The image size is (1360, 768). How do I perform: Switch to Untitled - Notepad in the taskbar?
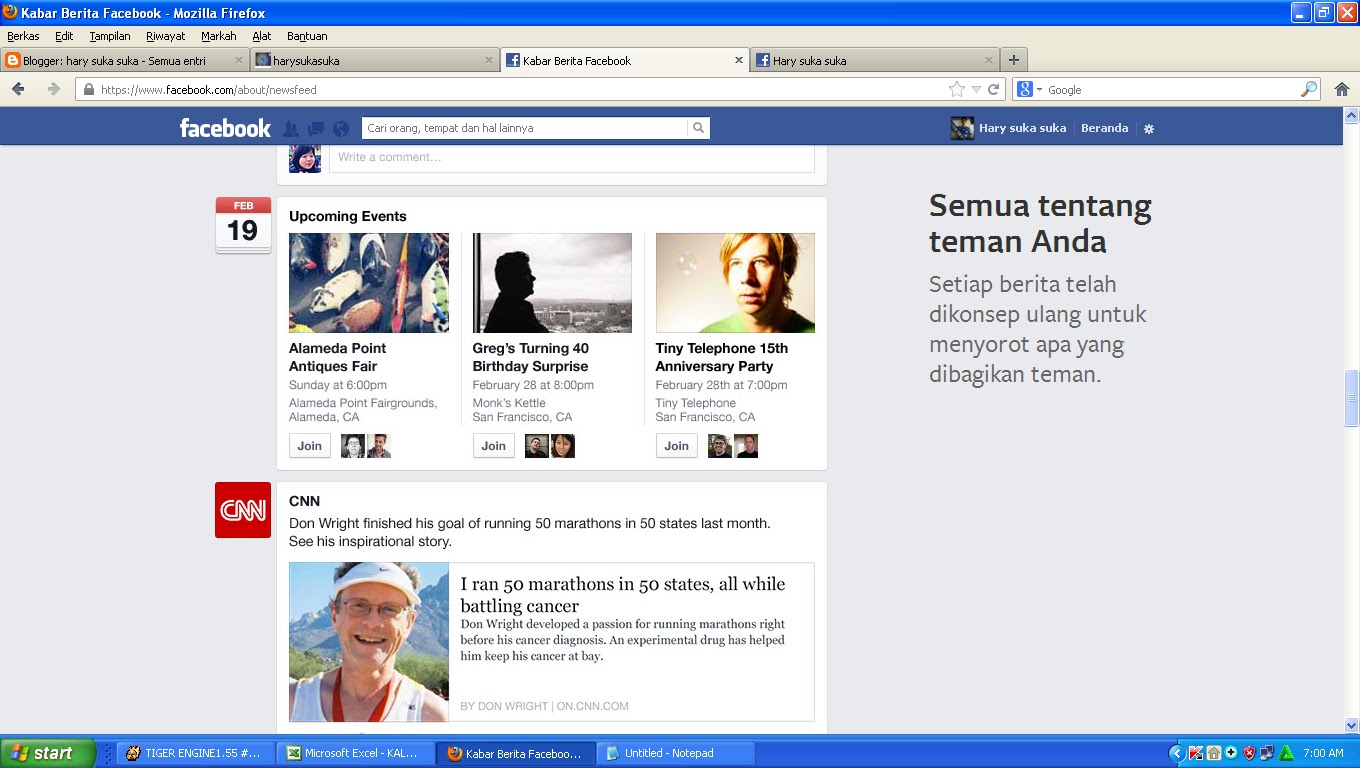coord(676,753)
